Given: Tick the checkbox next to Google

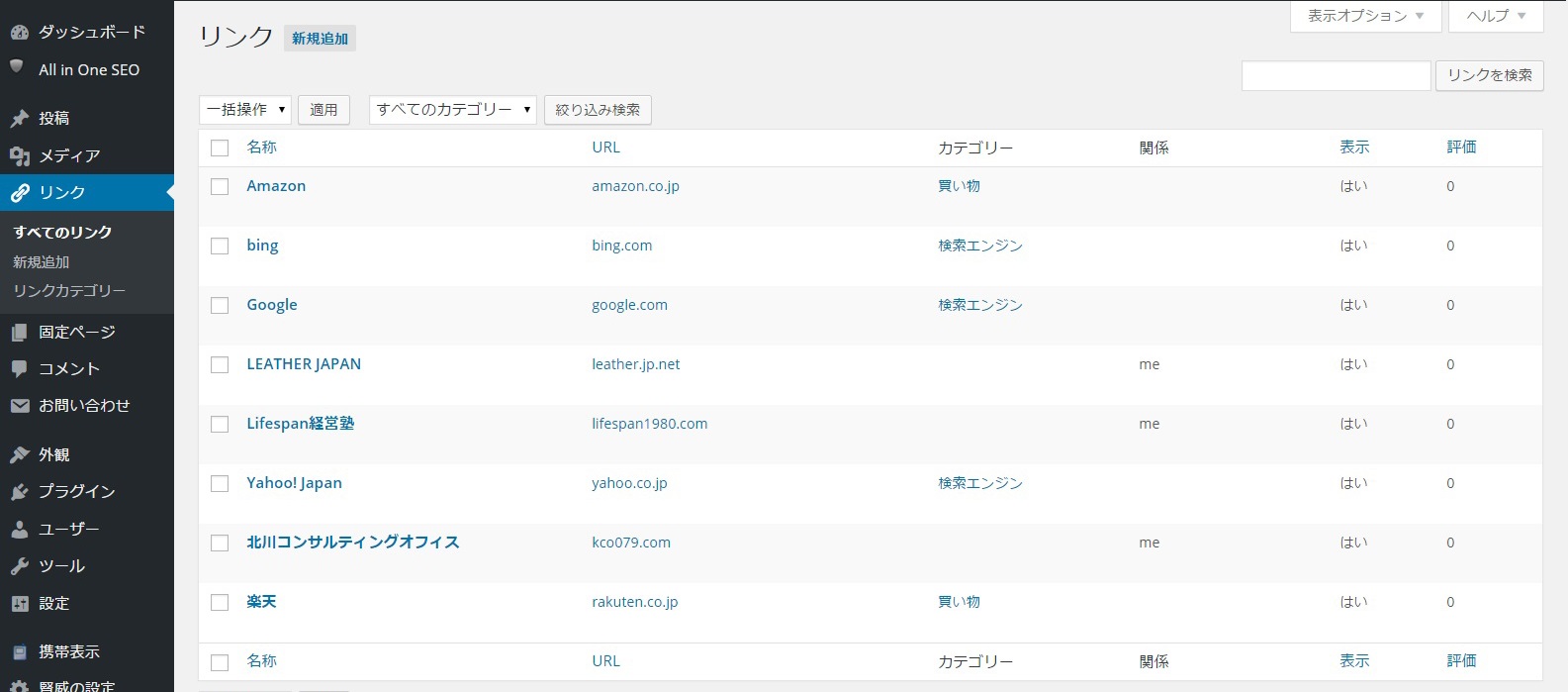Looking at the screenshot, I should 220,306.
